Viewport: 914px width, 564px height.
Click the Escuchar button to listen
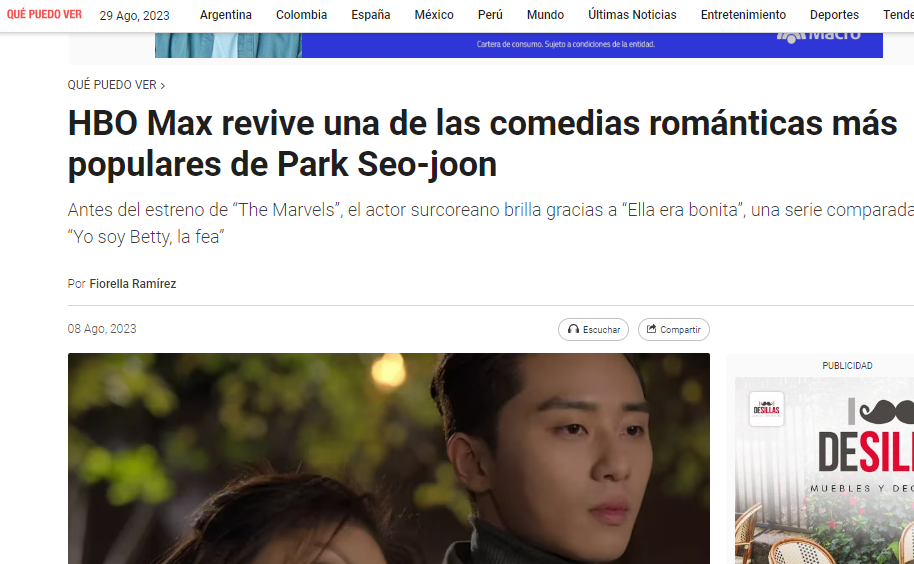(593, 329)
